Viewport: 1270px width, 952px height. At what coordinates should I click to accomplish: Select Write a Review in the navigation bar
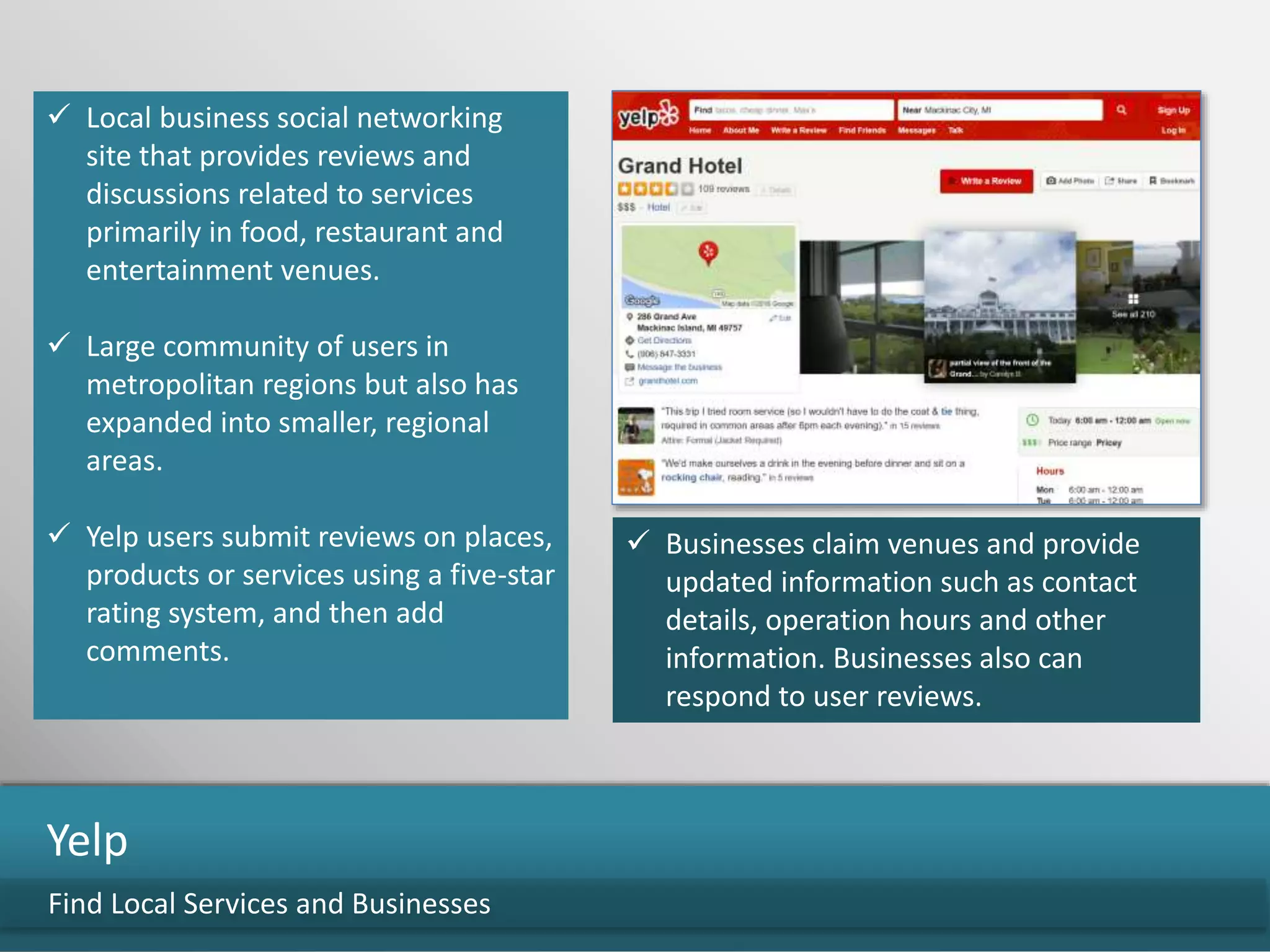[799, 130]
